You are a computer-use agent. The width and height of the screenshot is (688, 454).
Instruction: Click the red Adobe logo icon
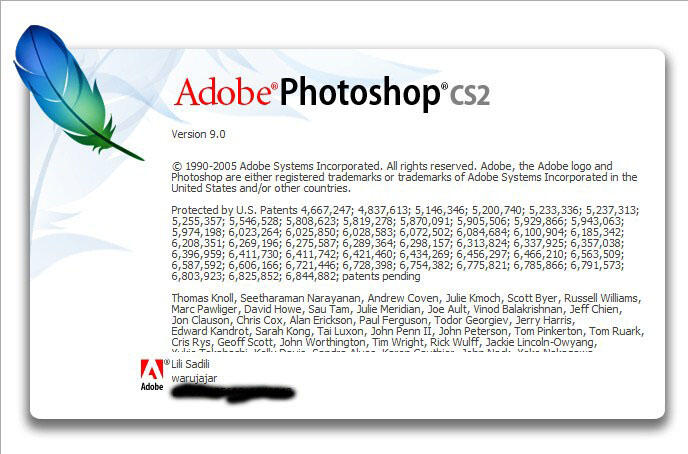pos(152,369)
